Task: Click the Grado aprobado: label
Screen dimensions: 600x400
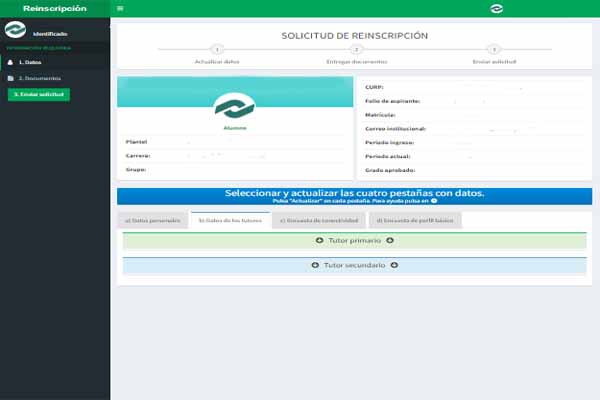Action: [x=390, y=170]
